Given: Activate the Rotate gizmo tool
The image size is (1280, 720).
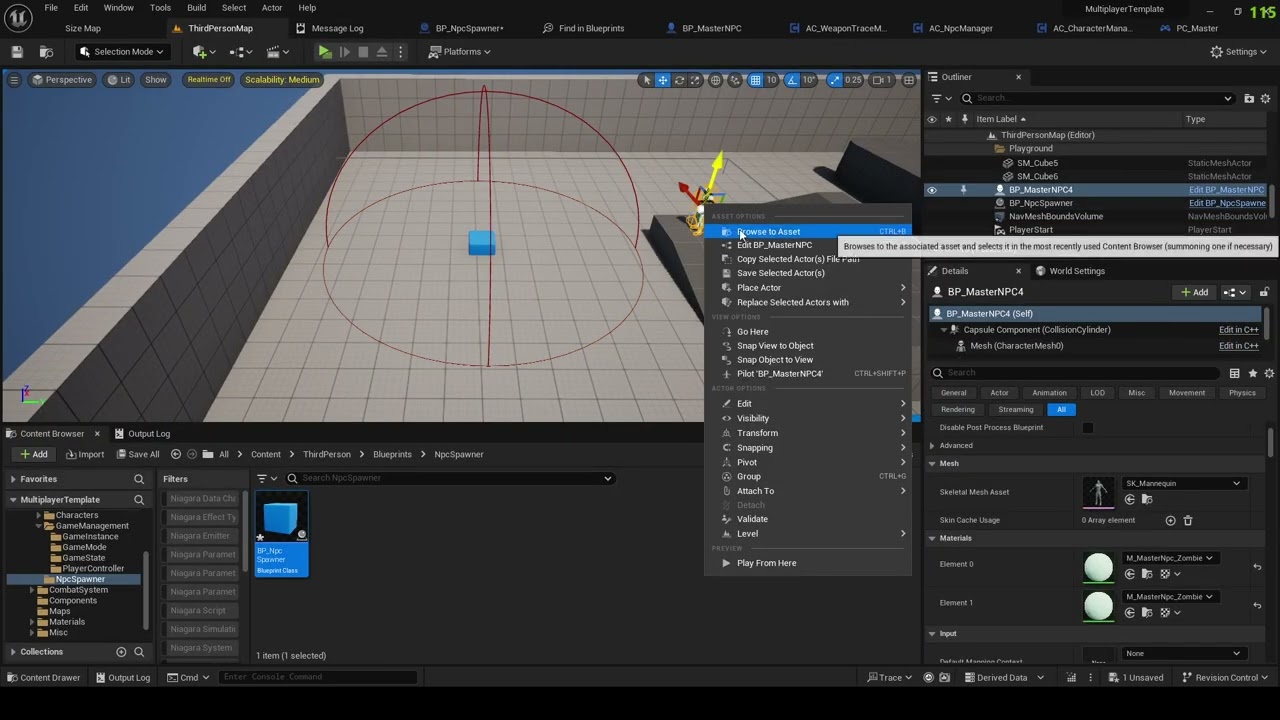Looking at the screenshot, I should click(679, 80).
